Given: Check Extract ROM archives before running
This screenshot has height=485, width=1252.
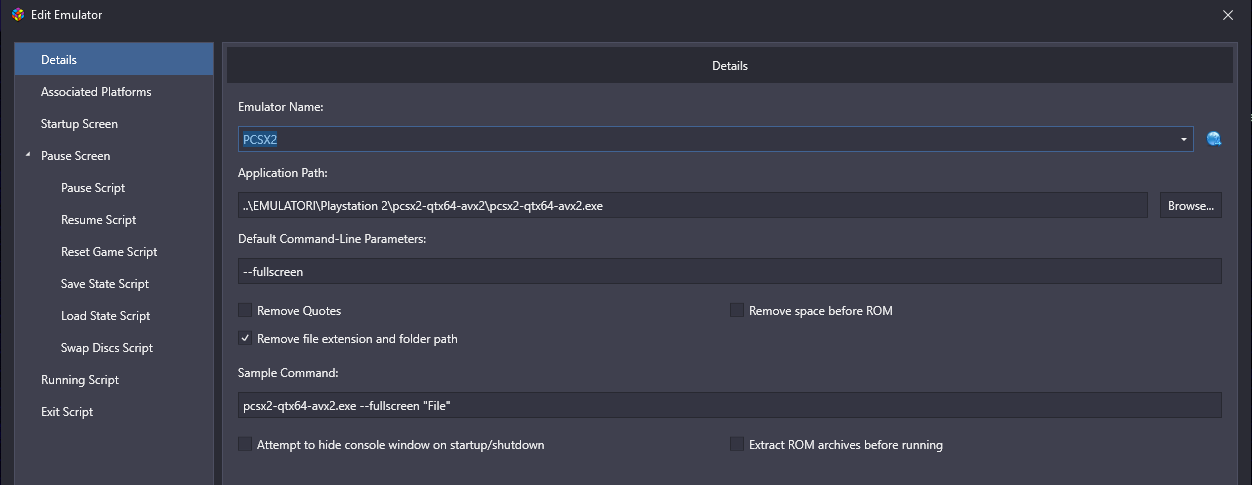Looking at the screenshot, I should click(x=737, y=445).
